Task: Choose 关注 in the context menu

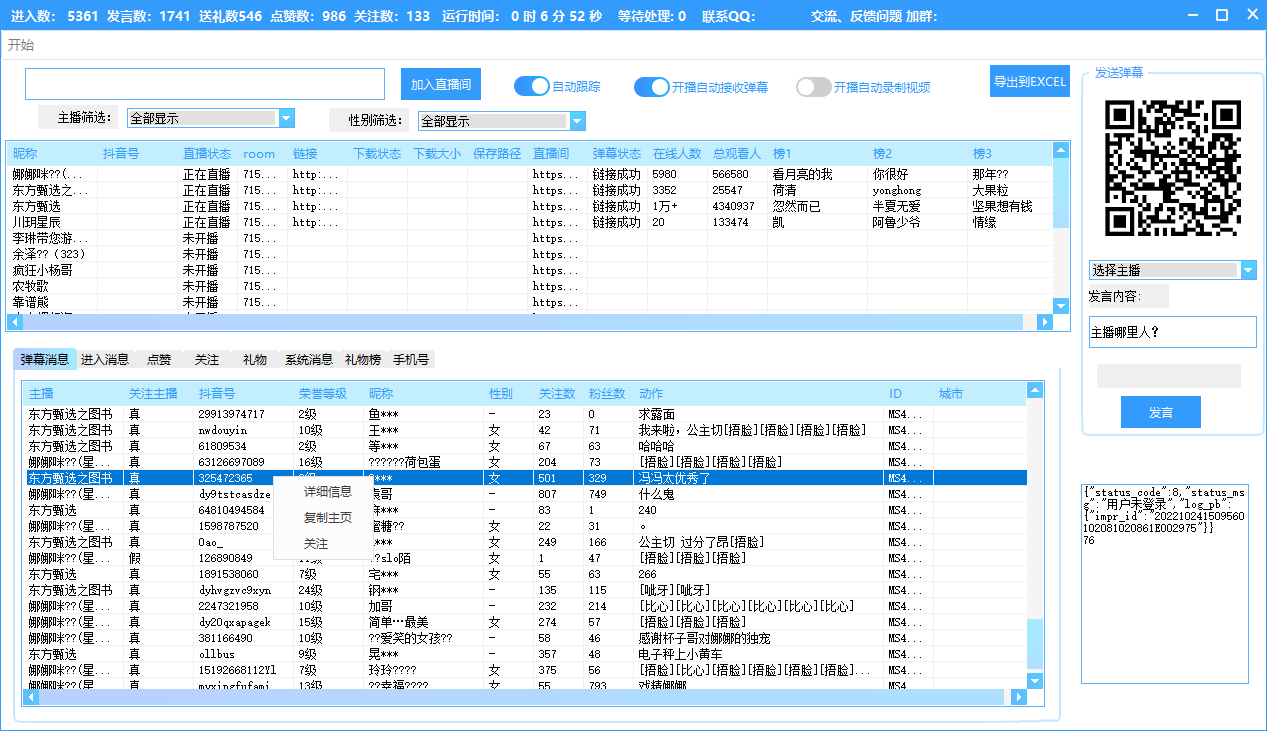Action: [x=316, y=544]
